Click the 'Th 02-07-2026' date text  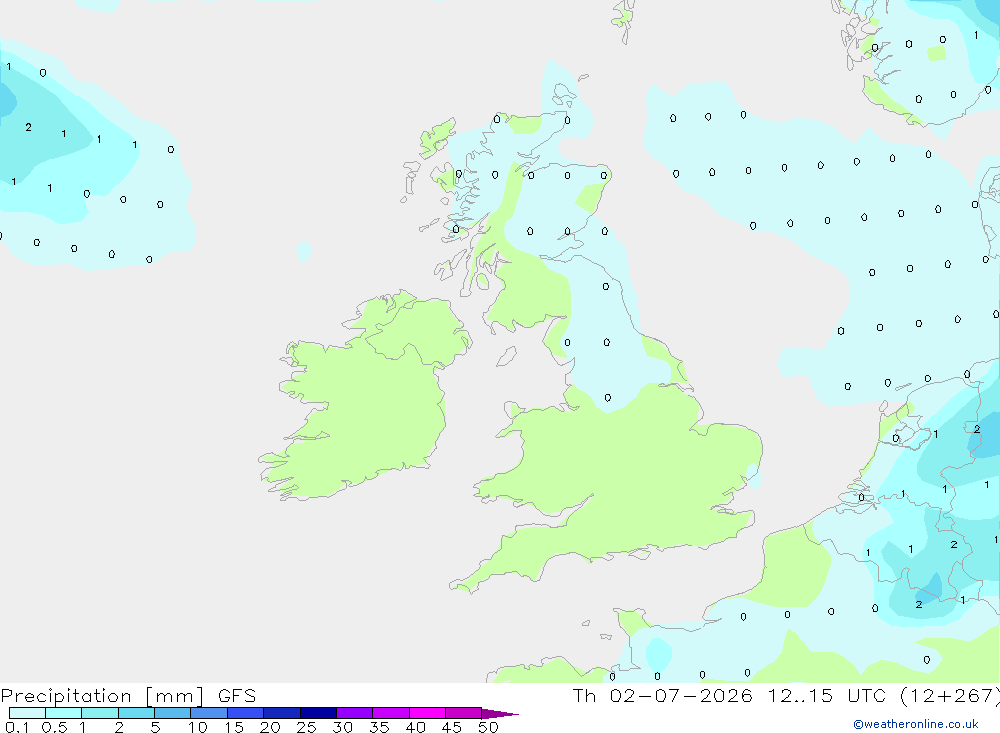click(x=663, y=695)
